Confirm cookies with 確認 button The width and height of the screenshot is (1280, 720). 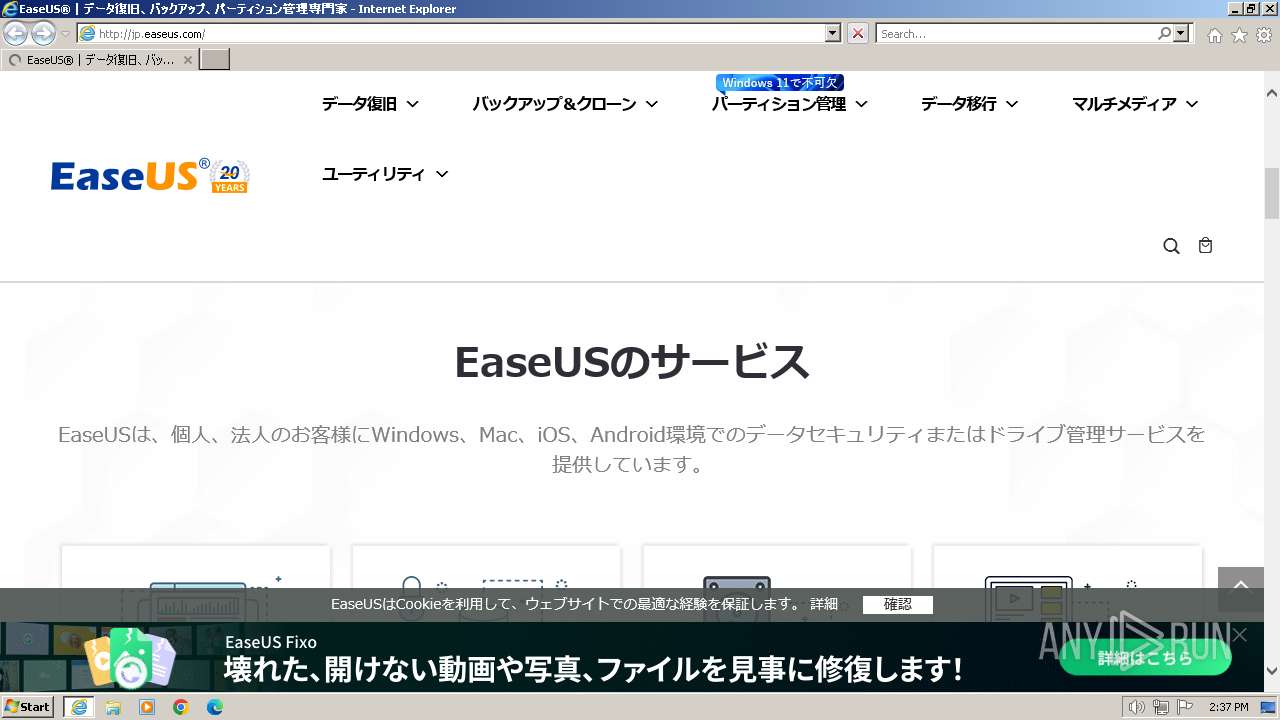[898, 604]
